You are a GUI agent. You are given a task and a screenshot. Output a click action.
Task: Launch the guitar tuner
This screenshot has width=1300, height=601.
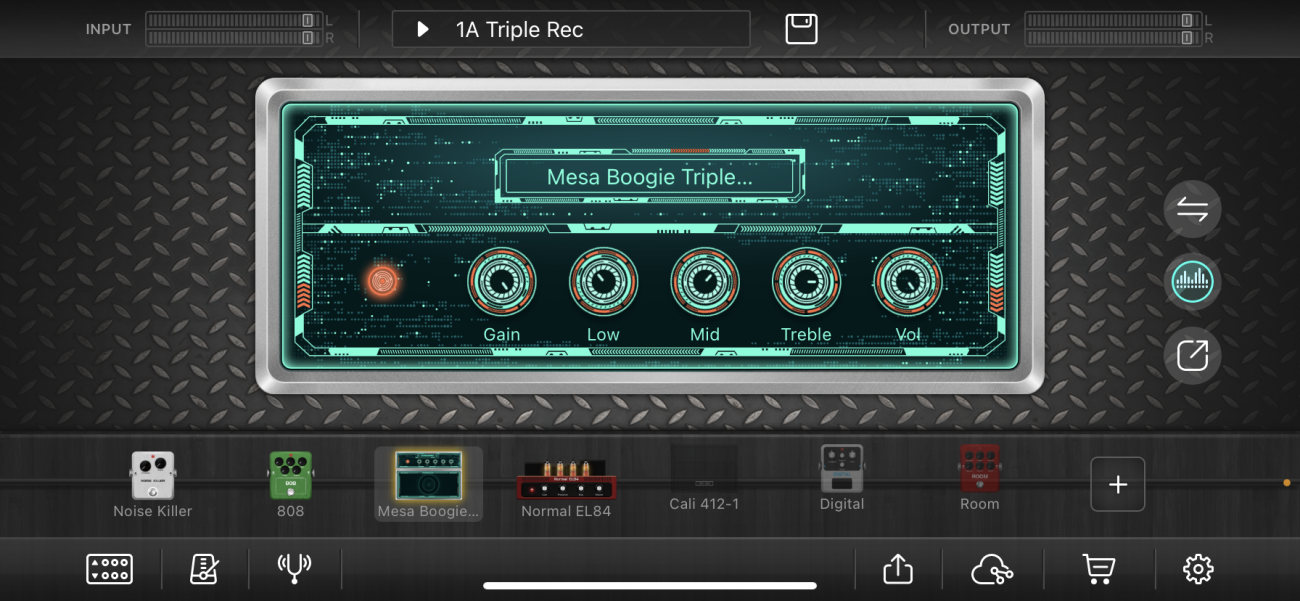coord(293,568)
